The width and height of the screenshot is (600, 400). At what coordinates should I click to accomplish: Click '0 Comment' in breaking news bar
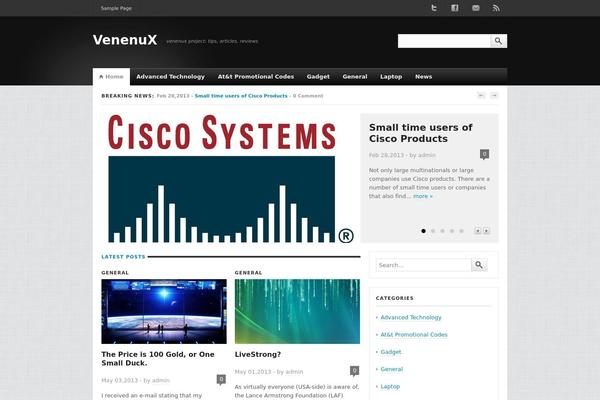click(308, 96)
